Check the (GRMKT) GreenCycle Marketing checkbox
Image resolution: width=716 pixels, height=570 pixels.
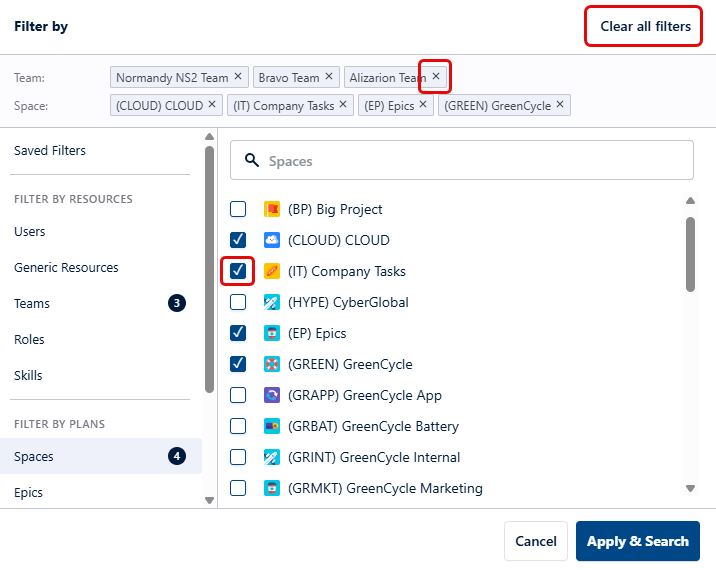point(238,488)
